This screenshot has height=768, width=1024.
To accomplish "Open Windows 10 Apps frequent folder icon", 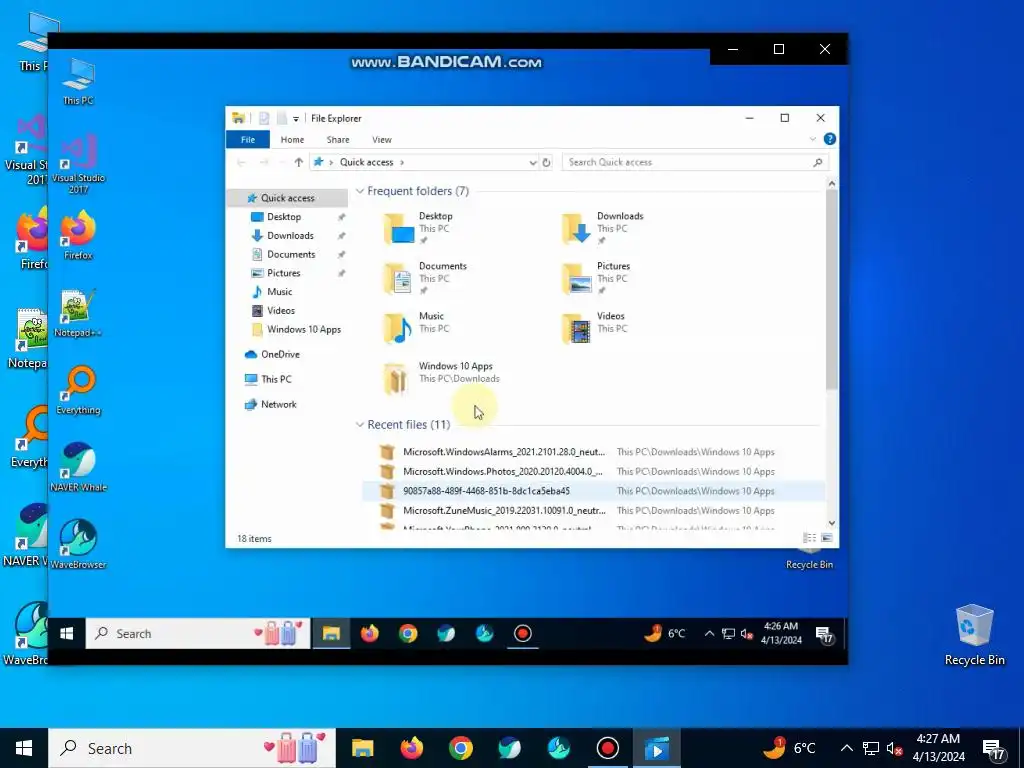I will [x=396, y=379].
